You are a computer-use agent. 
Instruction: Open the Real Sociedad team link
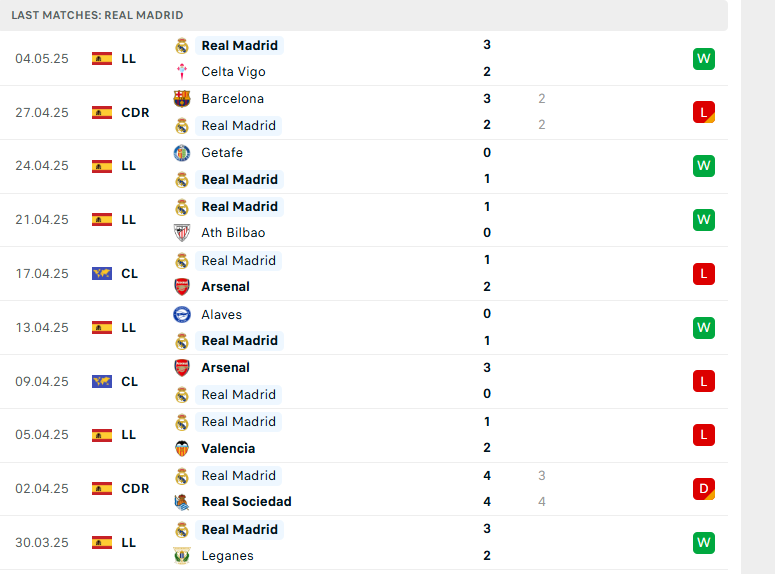pyautogui.click(x=246, y=502)
